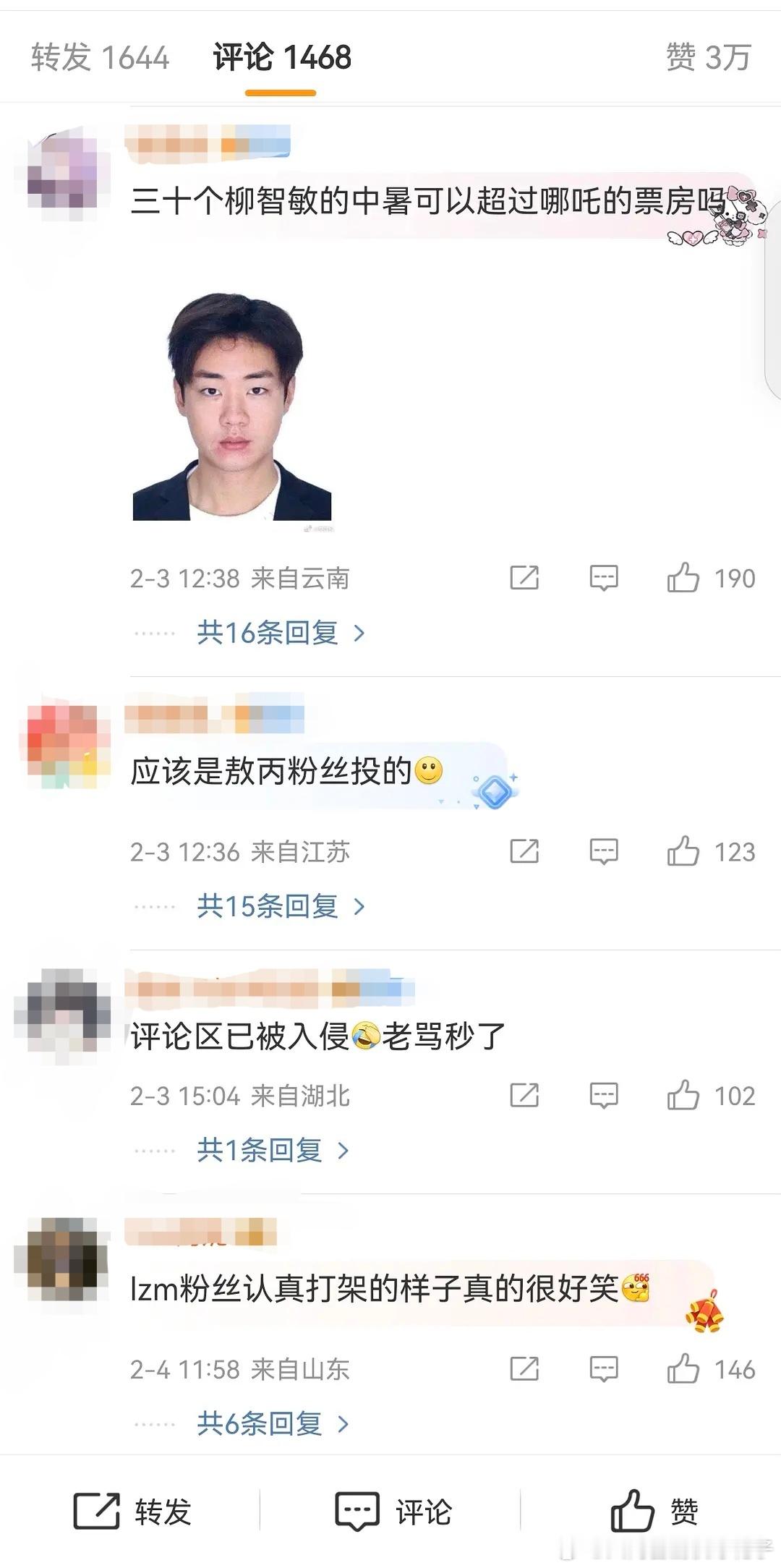The height and width of the screenshot is (1568, 781).
Task: Switch to 转发 1644 tab
Action: [x=100, y=57]
